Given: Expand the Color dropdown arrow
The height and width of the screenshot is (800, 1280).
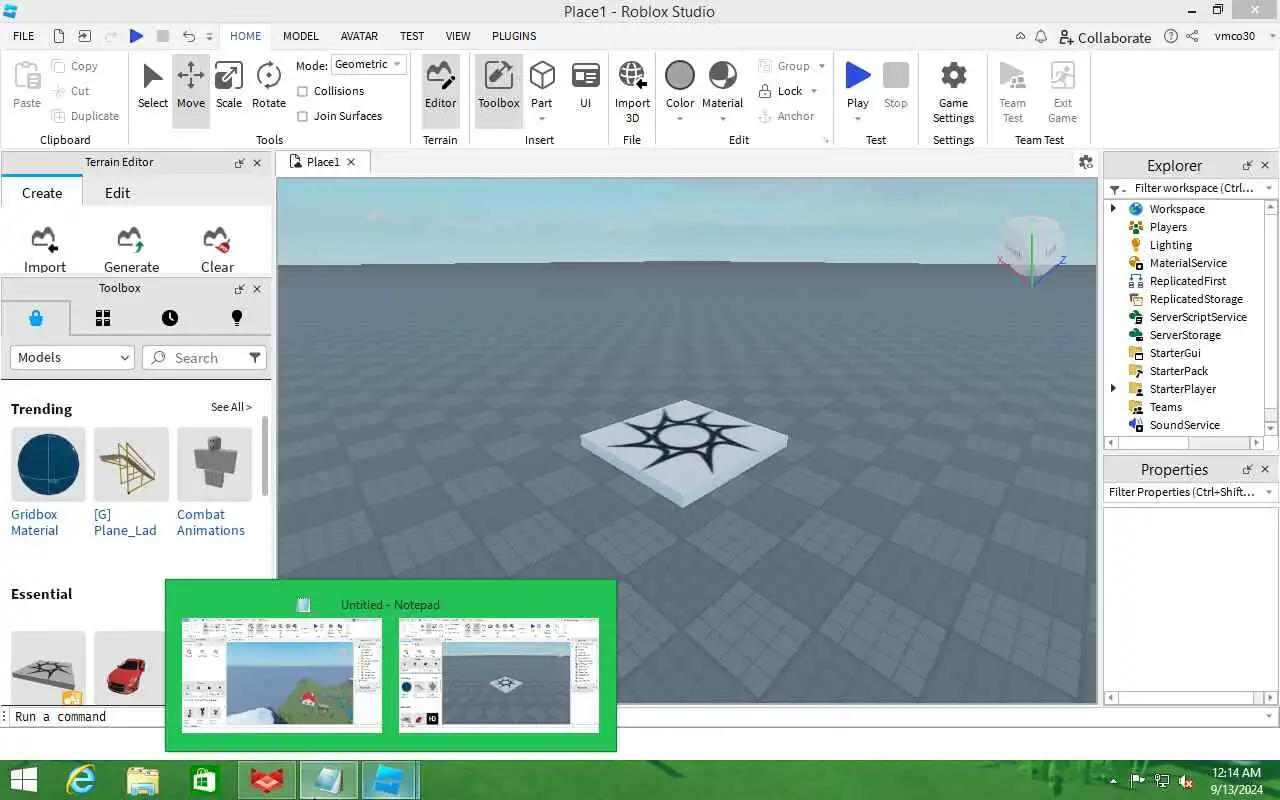Looking at the screenshot, I should (x=680, y=119).
